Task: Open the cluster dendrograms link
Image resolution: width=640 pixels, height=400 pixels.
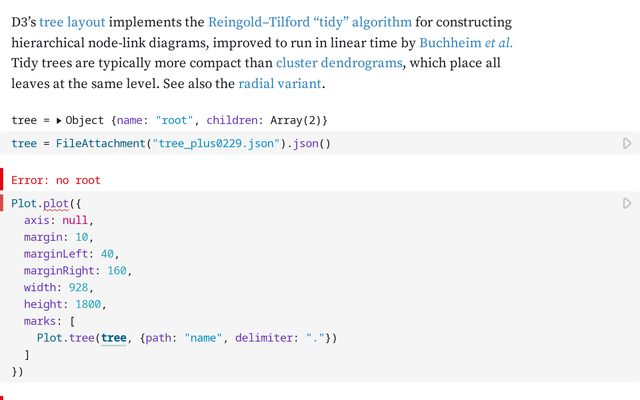Action: (x=339, y=63)
